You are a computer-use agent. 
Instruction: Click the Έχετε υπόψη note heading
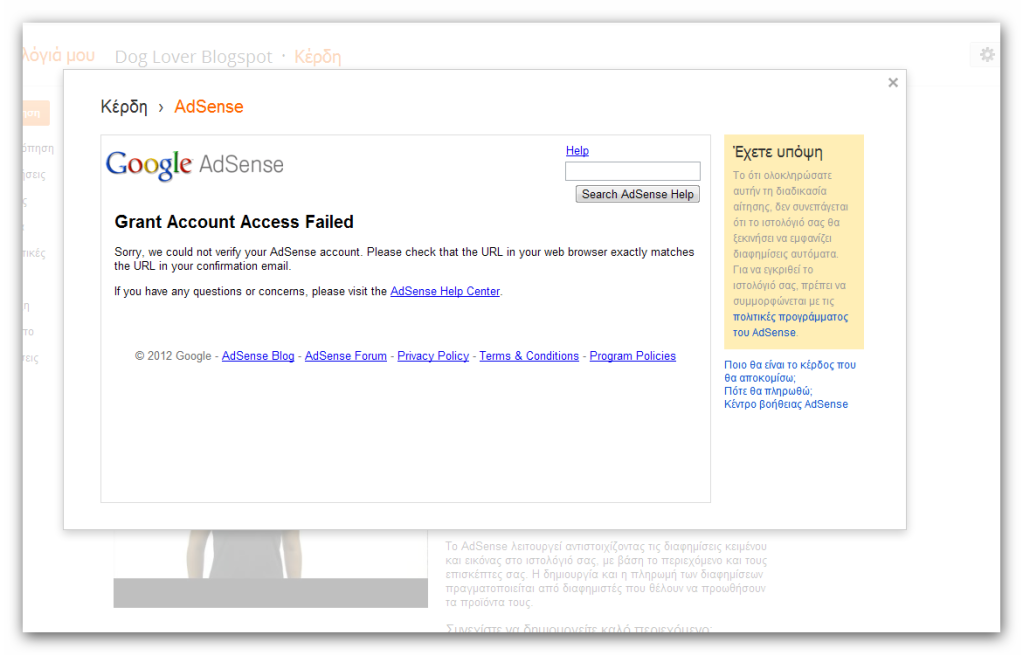[x=777, y=152]
